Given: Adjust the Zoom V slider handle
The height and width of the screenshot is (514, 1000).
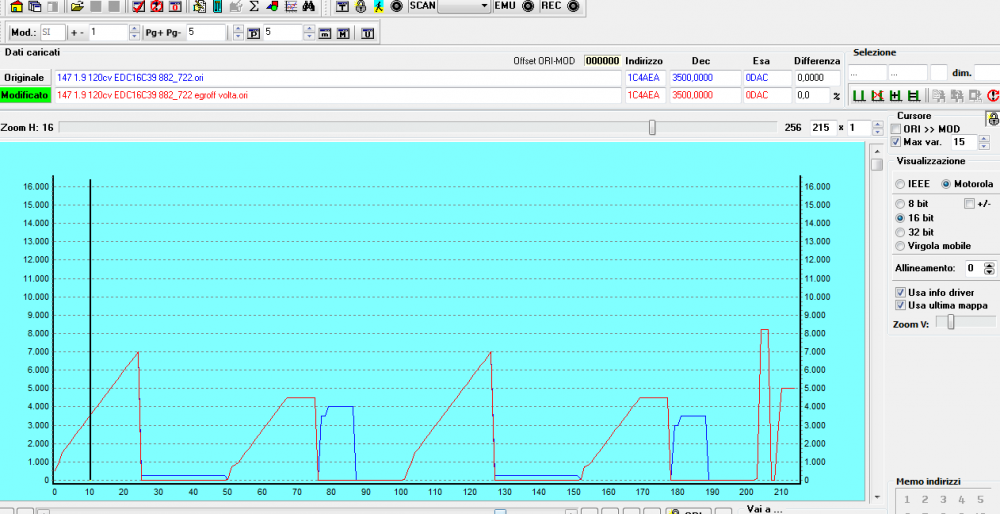Looking at the screenshot, I should pos(950,323).
